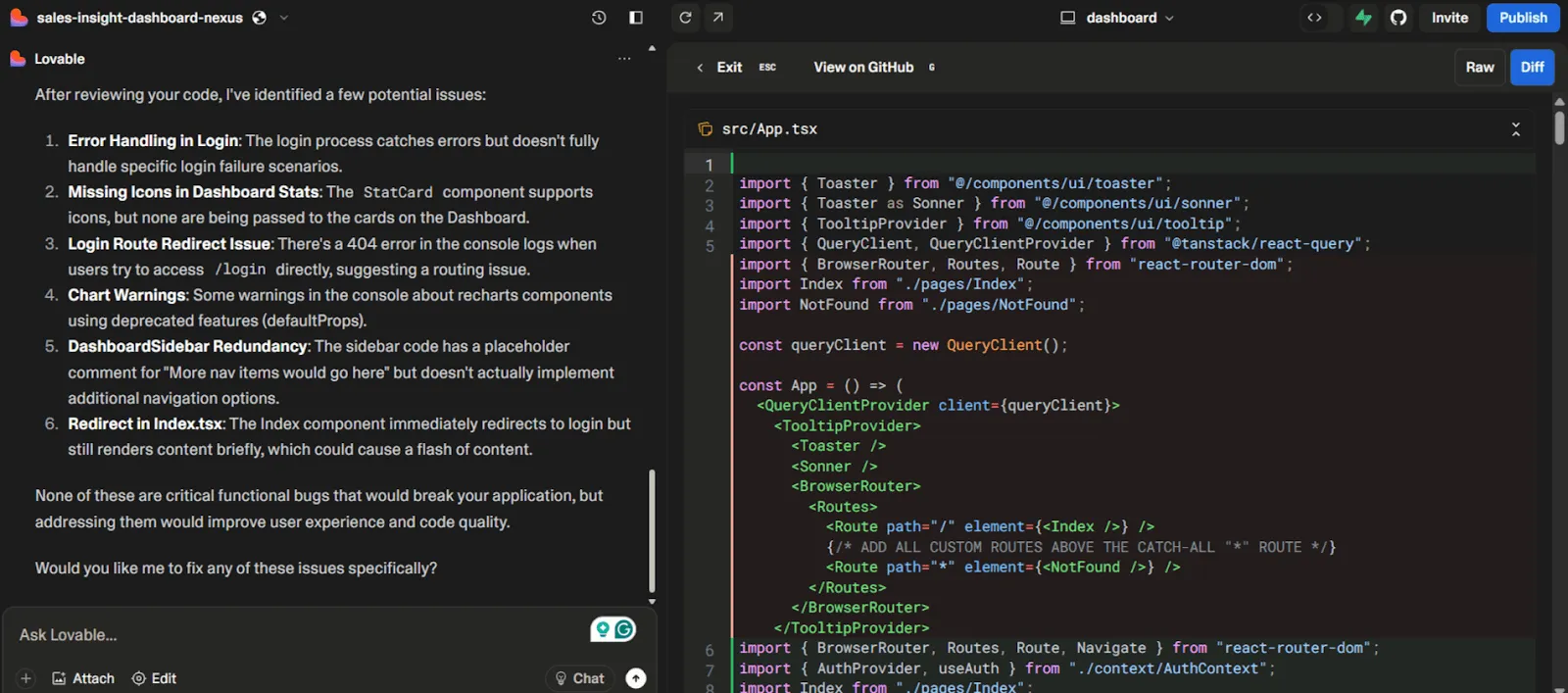Send the message with the up arrow button
The height and width of the screenshot is (693, 1568).
tap(636, 678)
